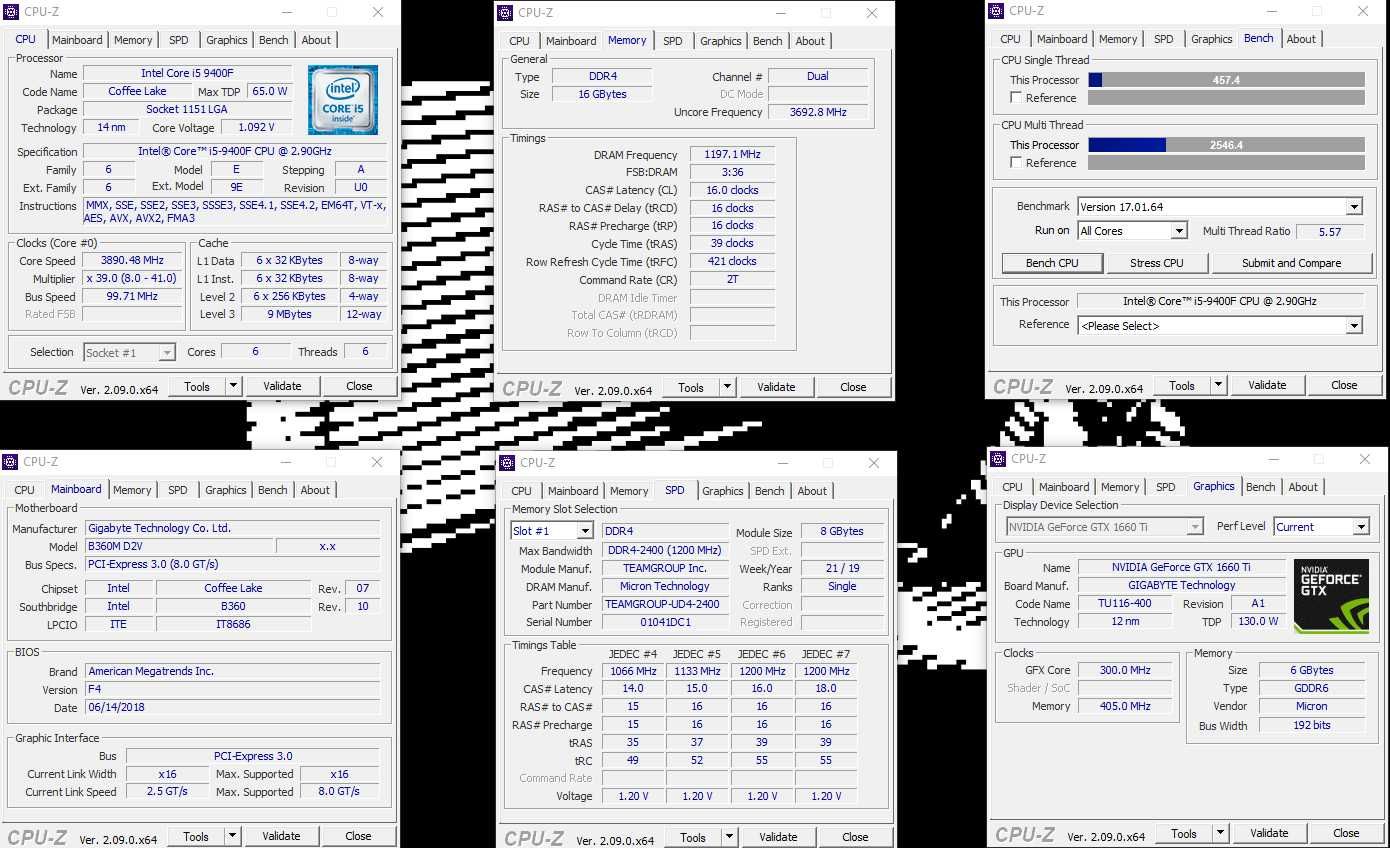Screen dimensions: 1390x848
Task: Enable Reference checkbox under CPU Multi Thread
Action: [x=1016, y=163]
